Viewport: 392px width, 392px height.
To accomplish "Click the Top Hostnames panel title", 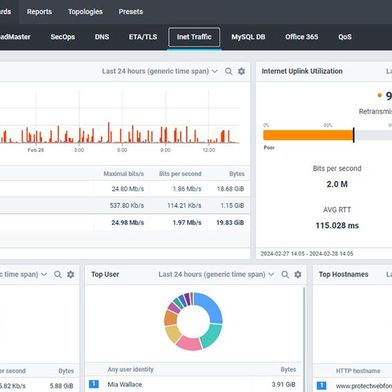I will click(343, 274).
